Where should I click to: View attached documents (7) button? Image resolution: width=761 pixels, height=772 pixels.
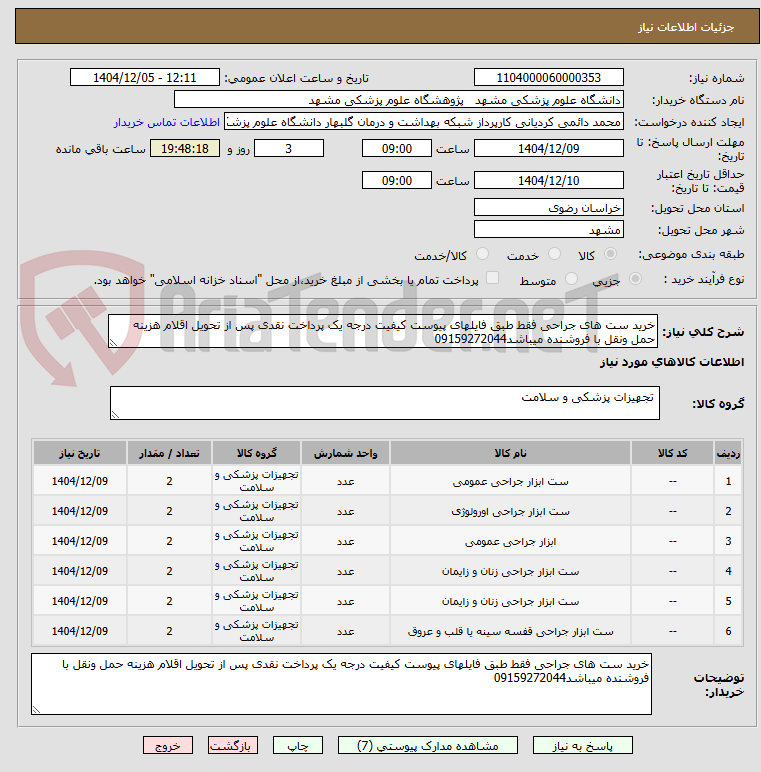point(428,745)
